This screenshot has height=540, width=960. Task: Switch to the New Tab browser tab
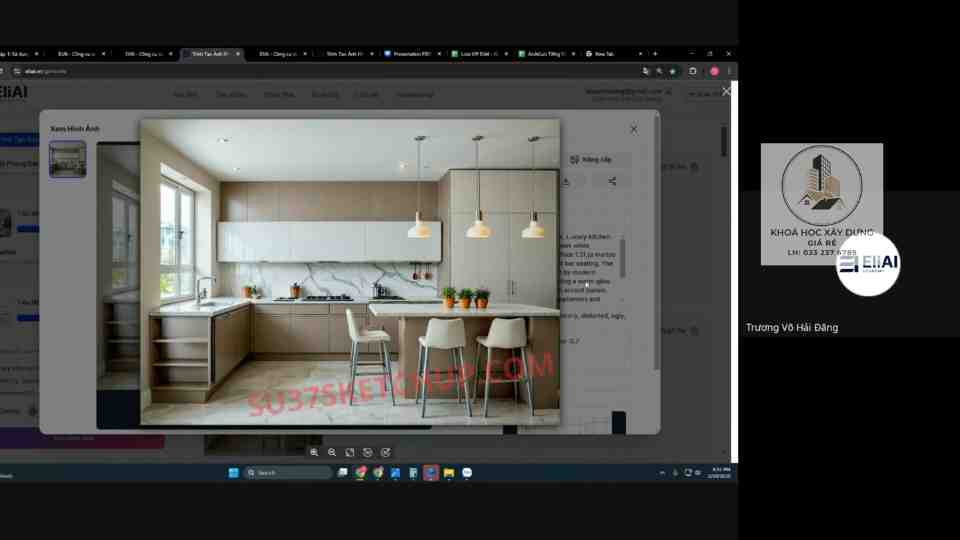(x=612, y=54)
